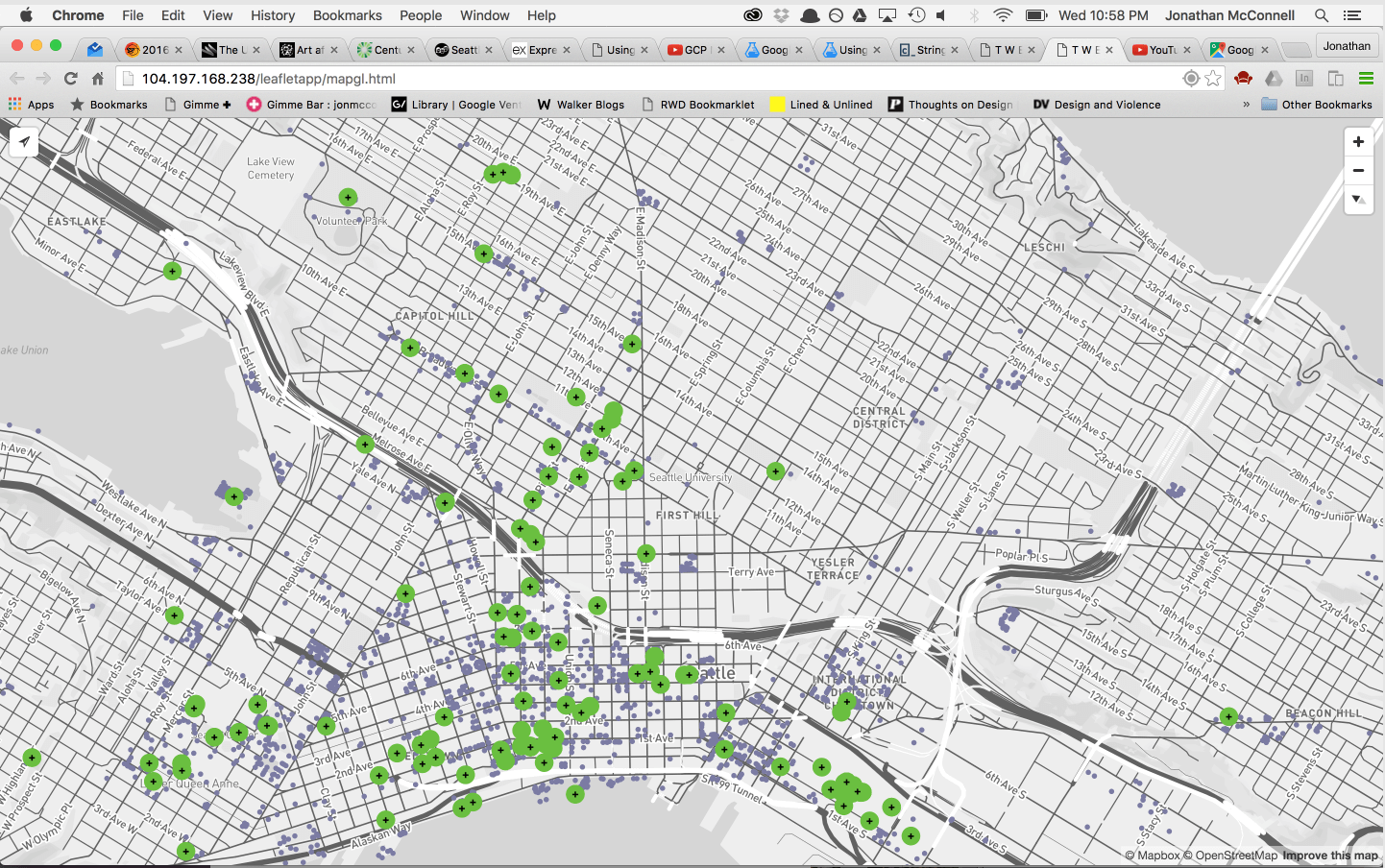The width and height of the screenshot is (1385, 868).
Task: Open the Time Machine menu bar icon
Action: tap(916, 15)
